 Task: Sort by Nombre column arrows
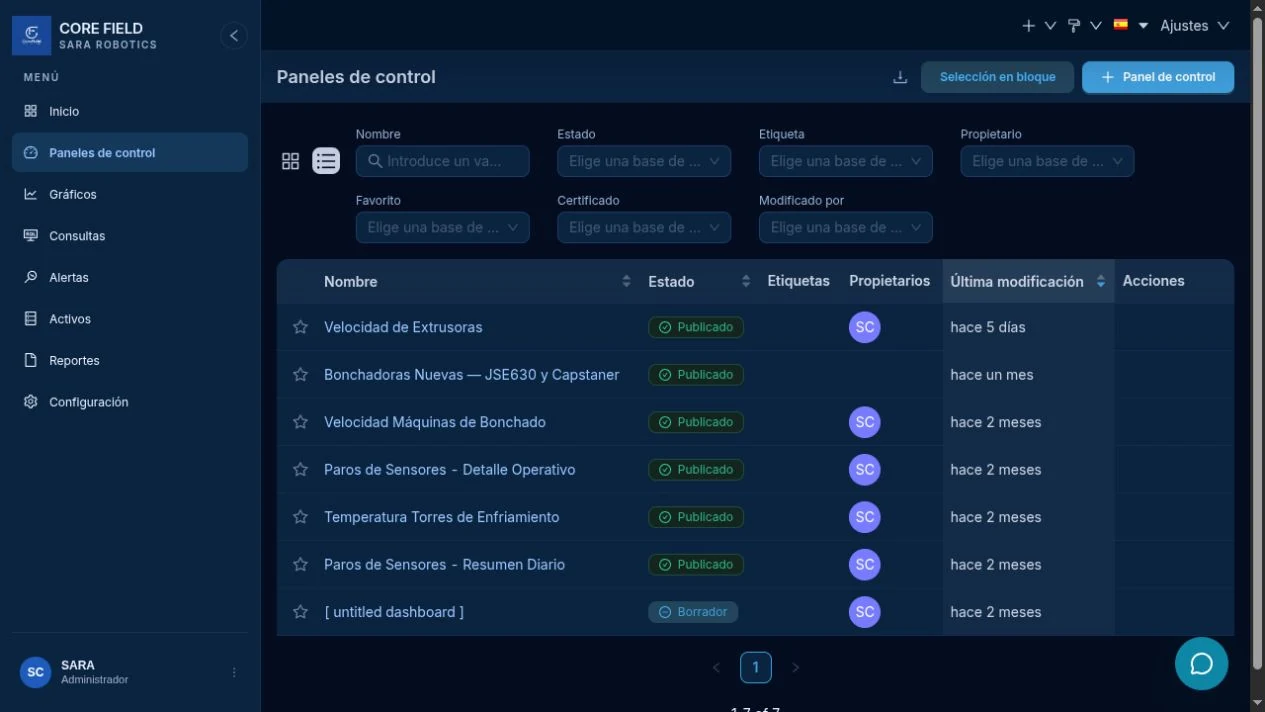click(626, 282)
